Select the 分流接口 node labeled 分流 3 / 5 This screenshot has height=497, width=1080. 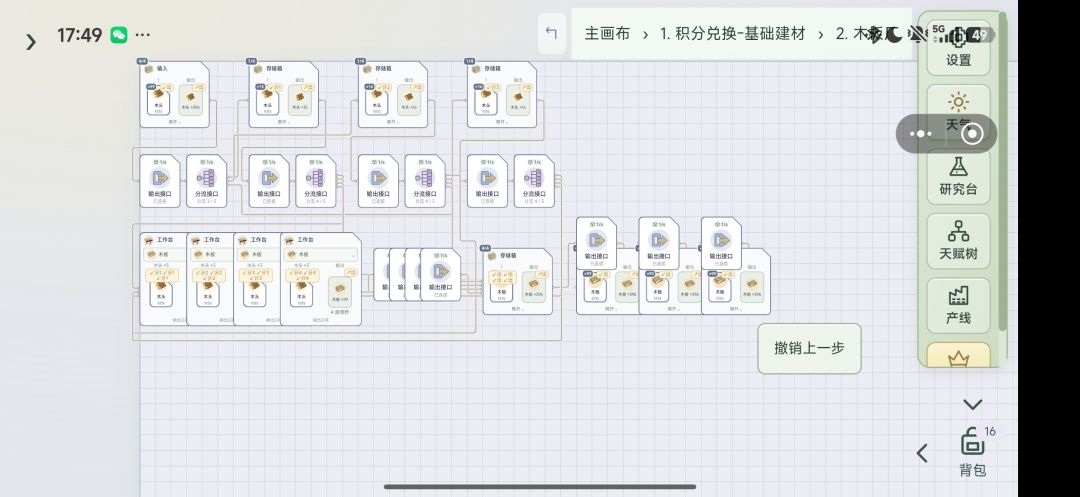pyautogui.click(x=206, y=181)
